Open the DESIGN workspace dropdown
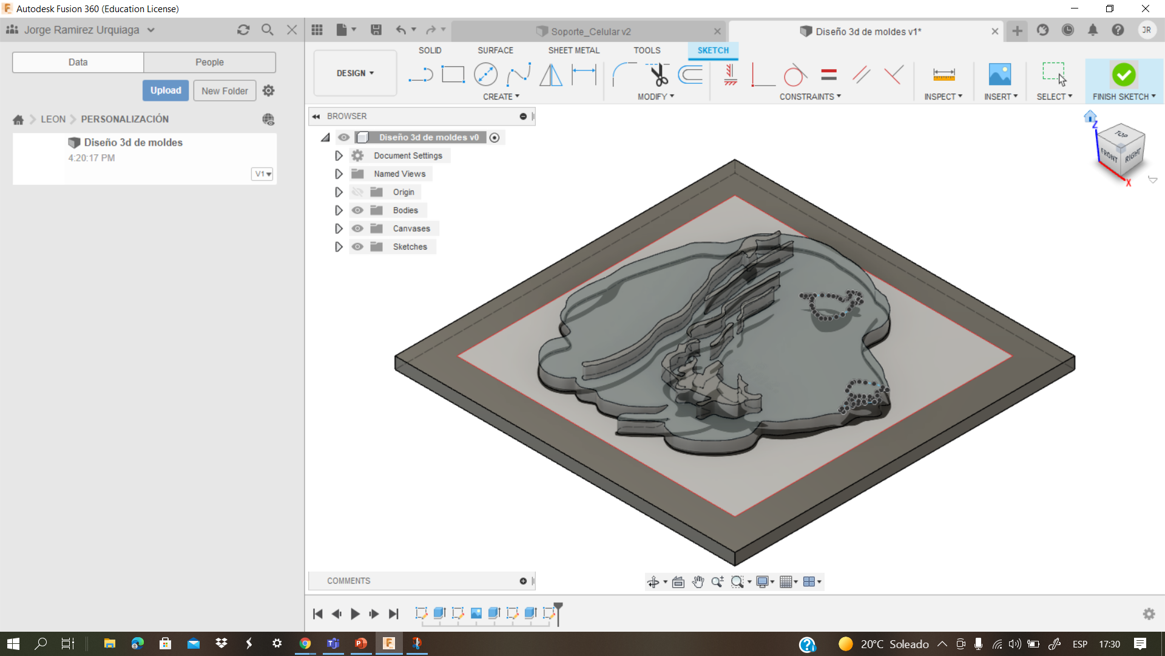Screen dimensions: 1165x656 (x=355, y=73)
